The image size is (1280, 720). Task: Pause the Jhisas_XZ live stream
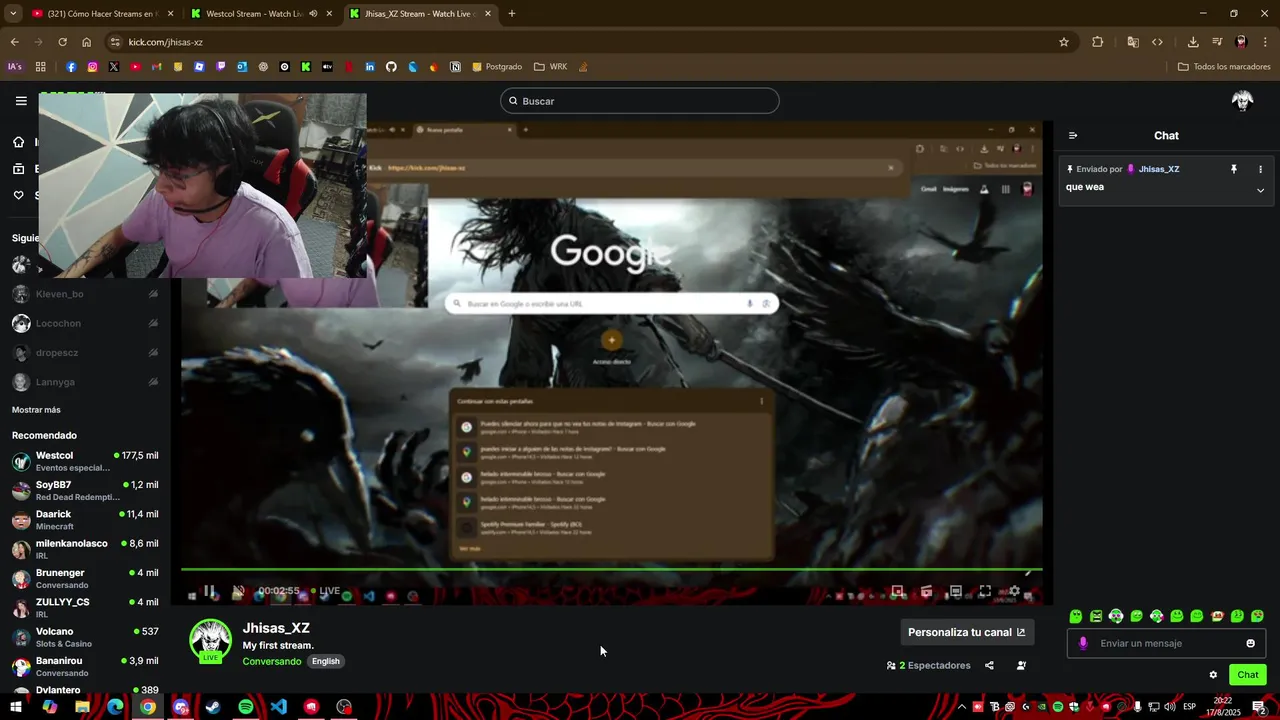[x=209, y=591]
